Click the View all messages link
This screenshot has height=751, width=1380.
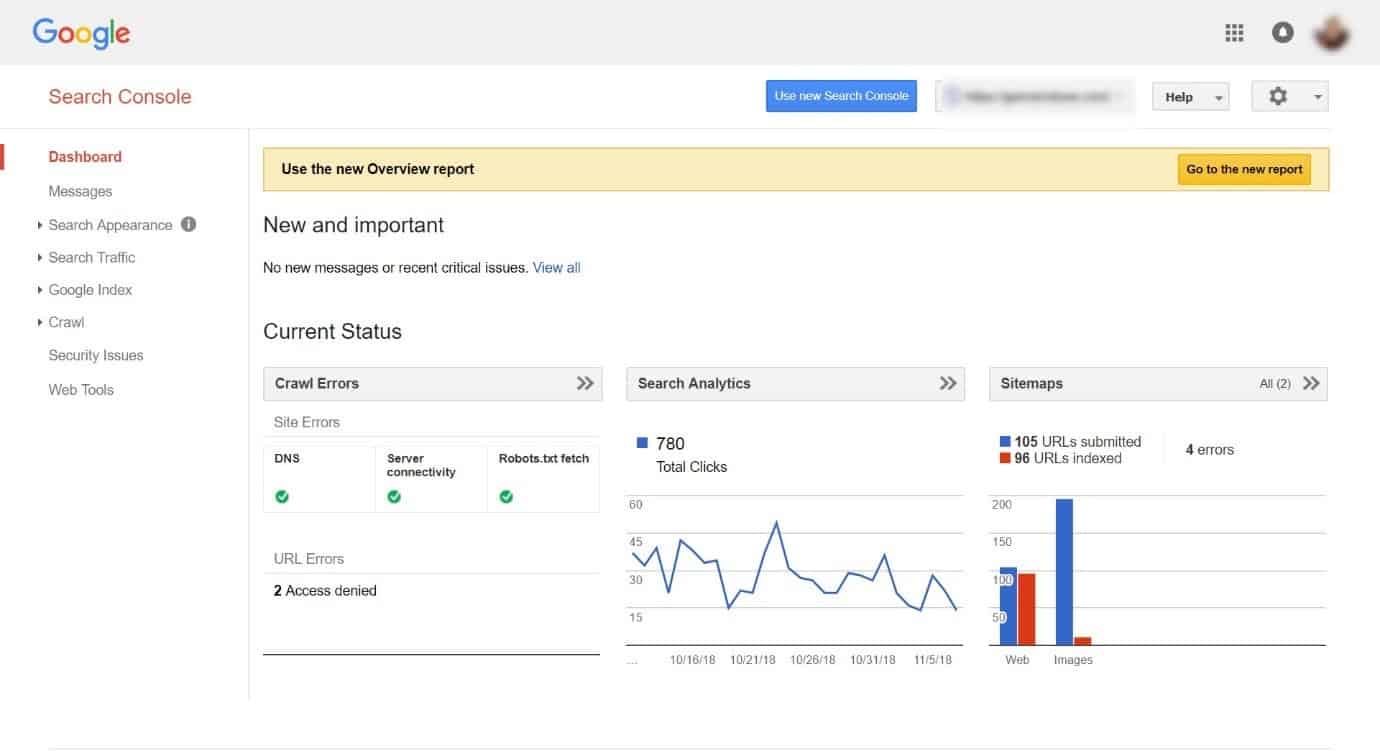556,268
